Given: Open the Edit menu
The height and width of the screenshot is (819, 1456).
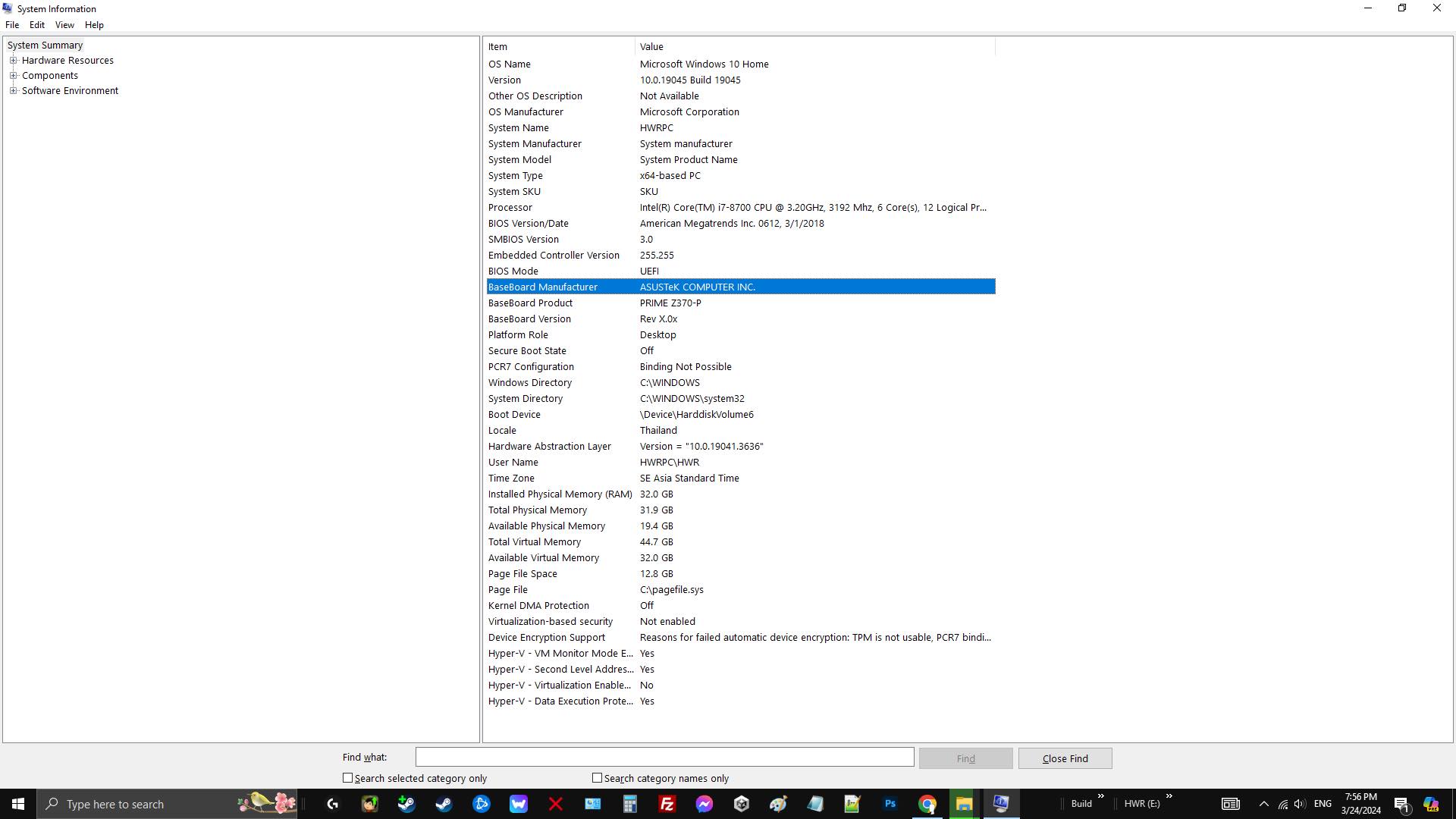Looking at the screenshot, I should point(36,25).
